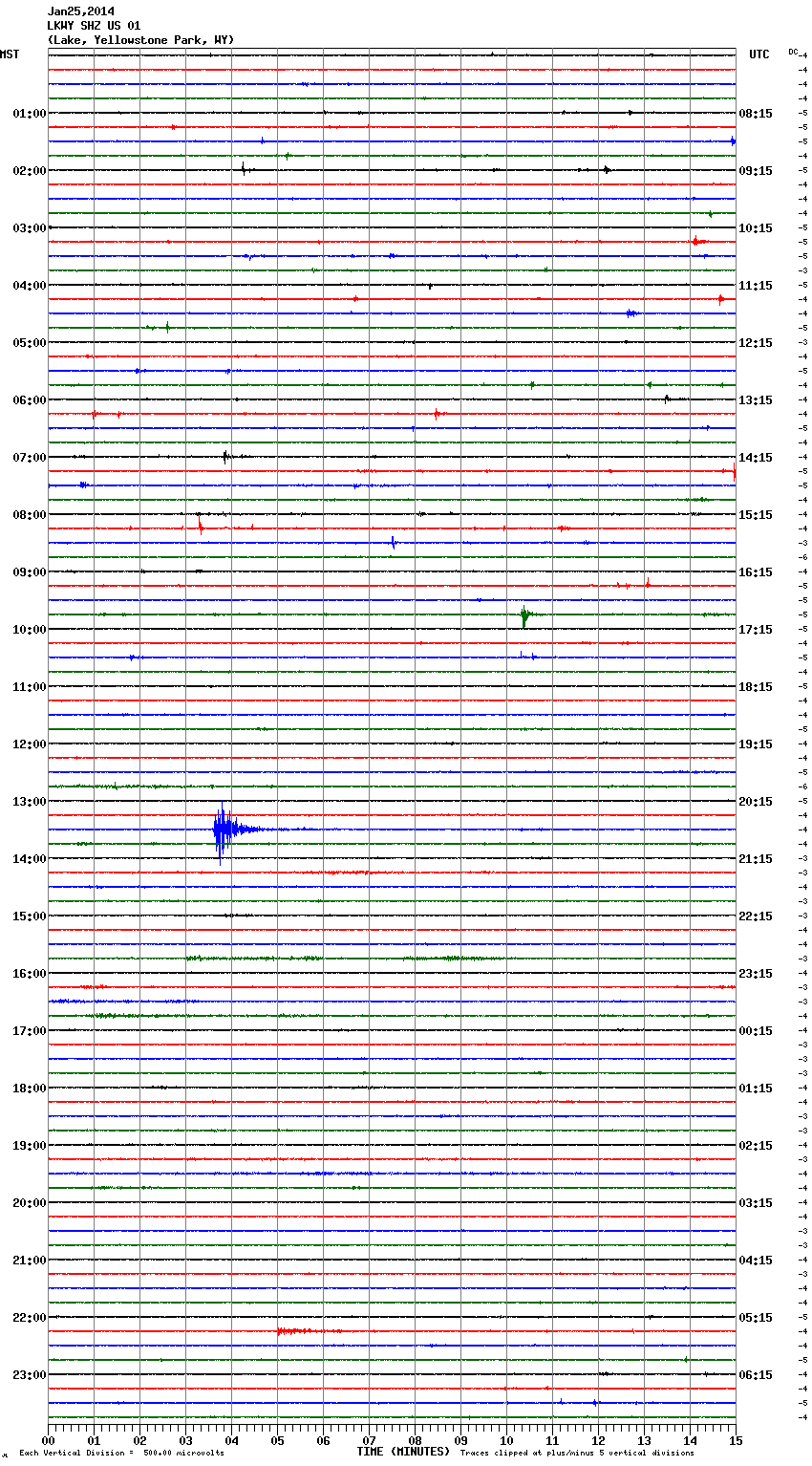812x1466 pixels.
Task: Click the 03:15 UTC time label
Action: 756,1203
